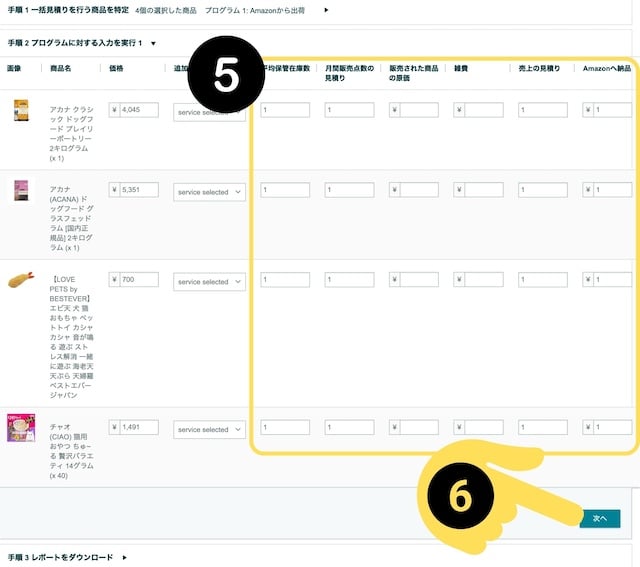Open service dropdown for ACANA Classic row
Viewport: 640px width, 567px height.
click(x=209, y=112)
